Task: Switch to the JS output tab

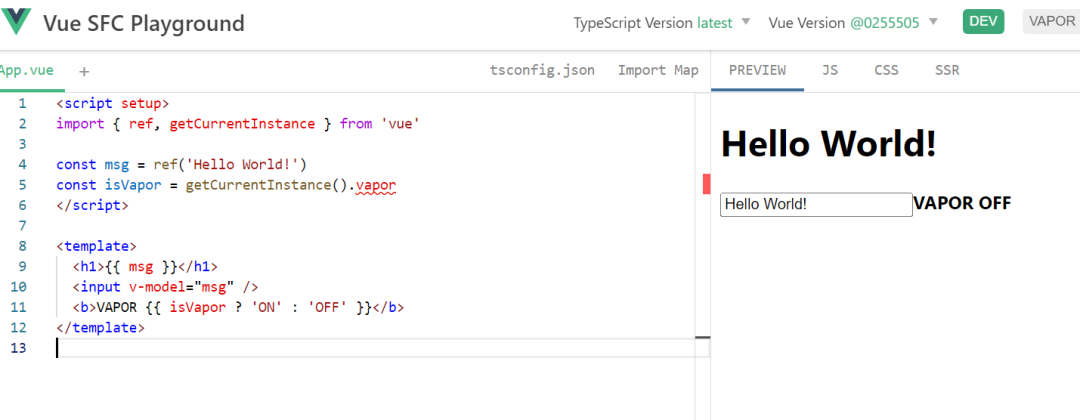Action: pyautogui.click(x=830, y=70)
